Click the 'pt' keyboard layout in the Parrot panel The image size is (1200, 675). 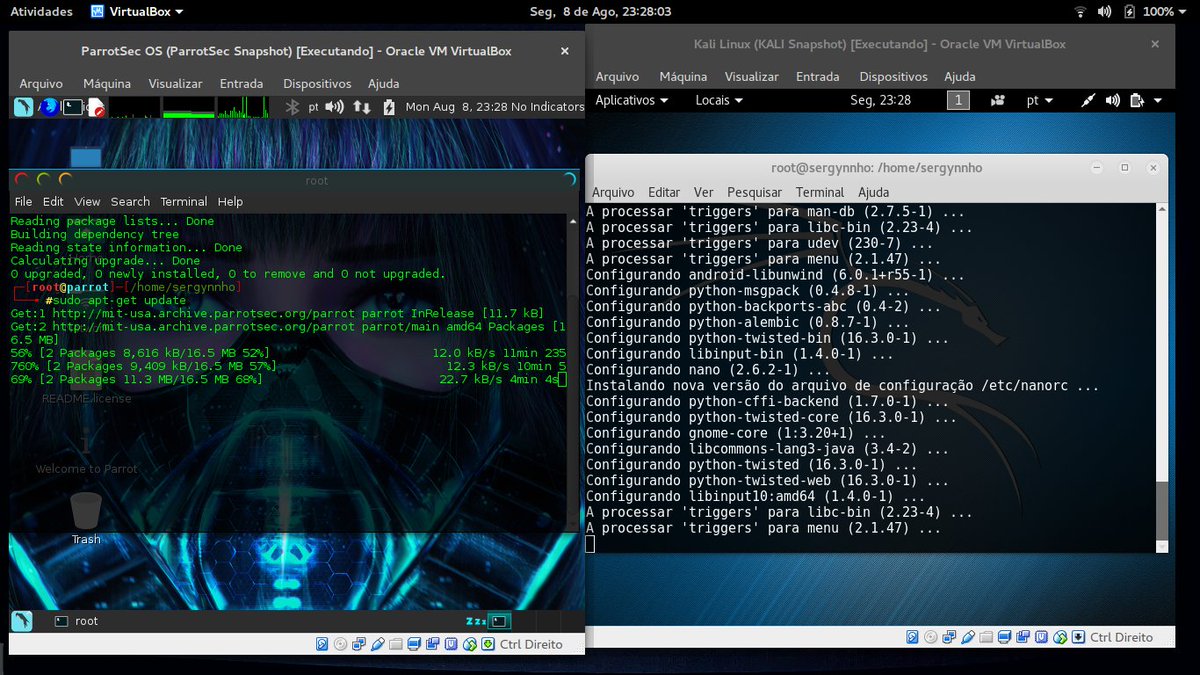[x=313, y=107]
